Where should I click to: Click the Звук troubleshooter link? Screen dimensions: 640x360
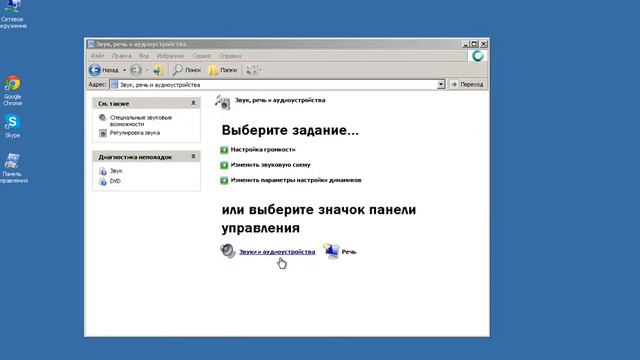[x=116, y=171]
